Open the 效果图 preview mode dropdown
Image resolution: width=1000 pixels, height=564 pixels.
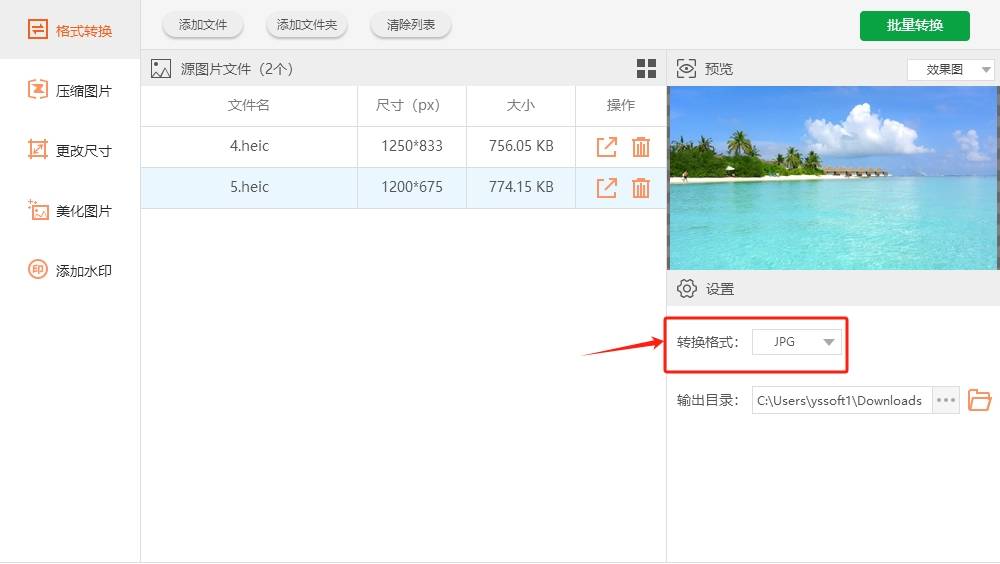[x=950, y=70]
